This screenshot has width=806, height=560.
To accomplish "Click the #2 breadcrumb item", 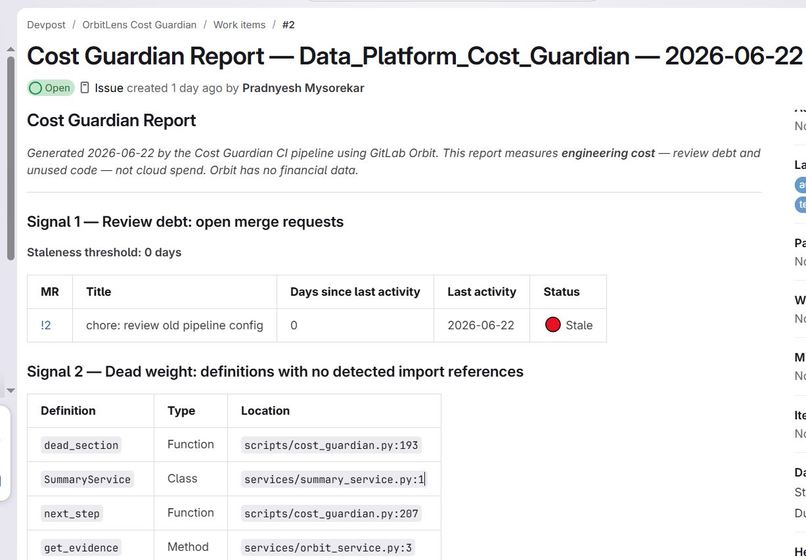I will 288,25.
